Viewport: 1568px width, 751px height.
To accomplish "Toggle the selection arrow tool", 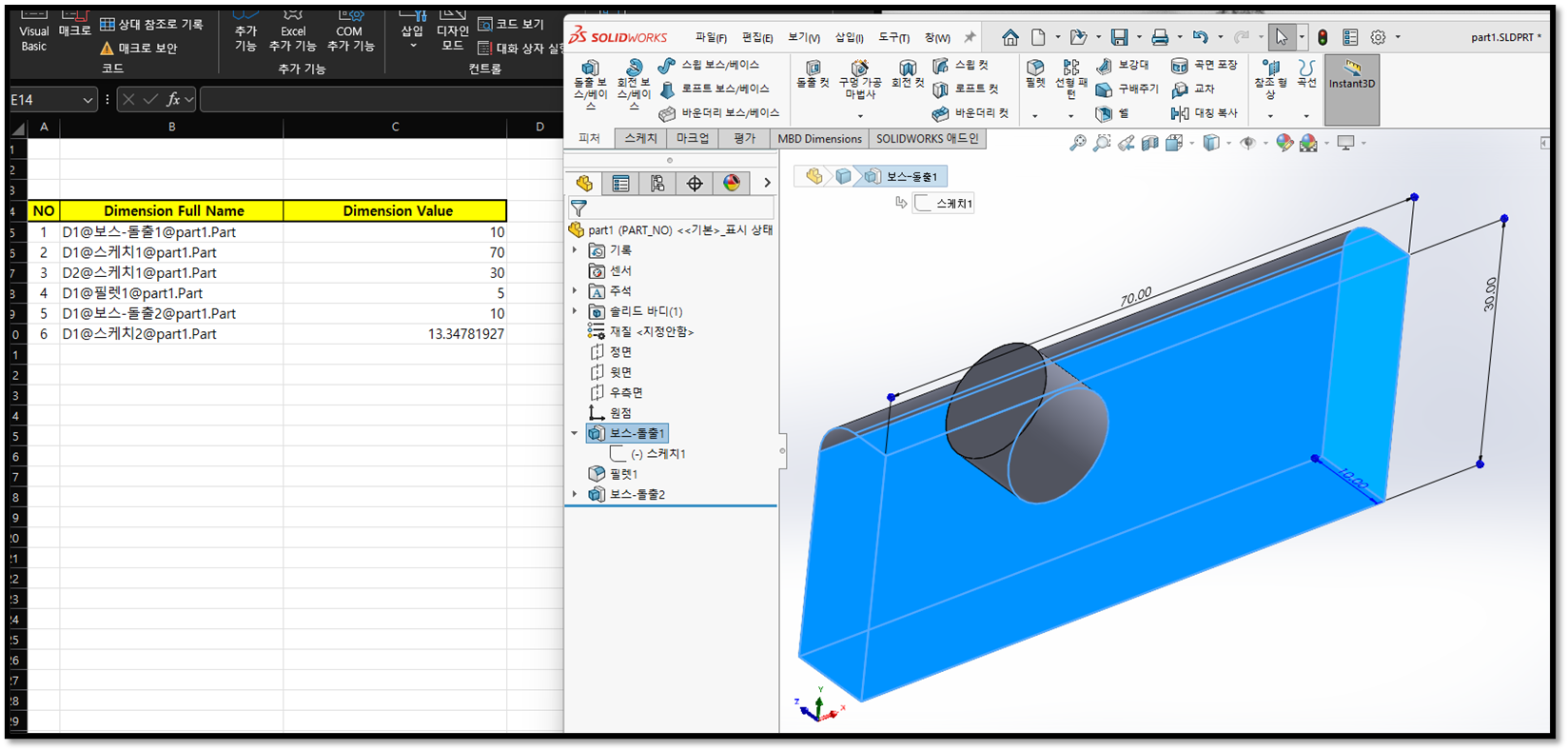I will click(x=1282, y=37).
